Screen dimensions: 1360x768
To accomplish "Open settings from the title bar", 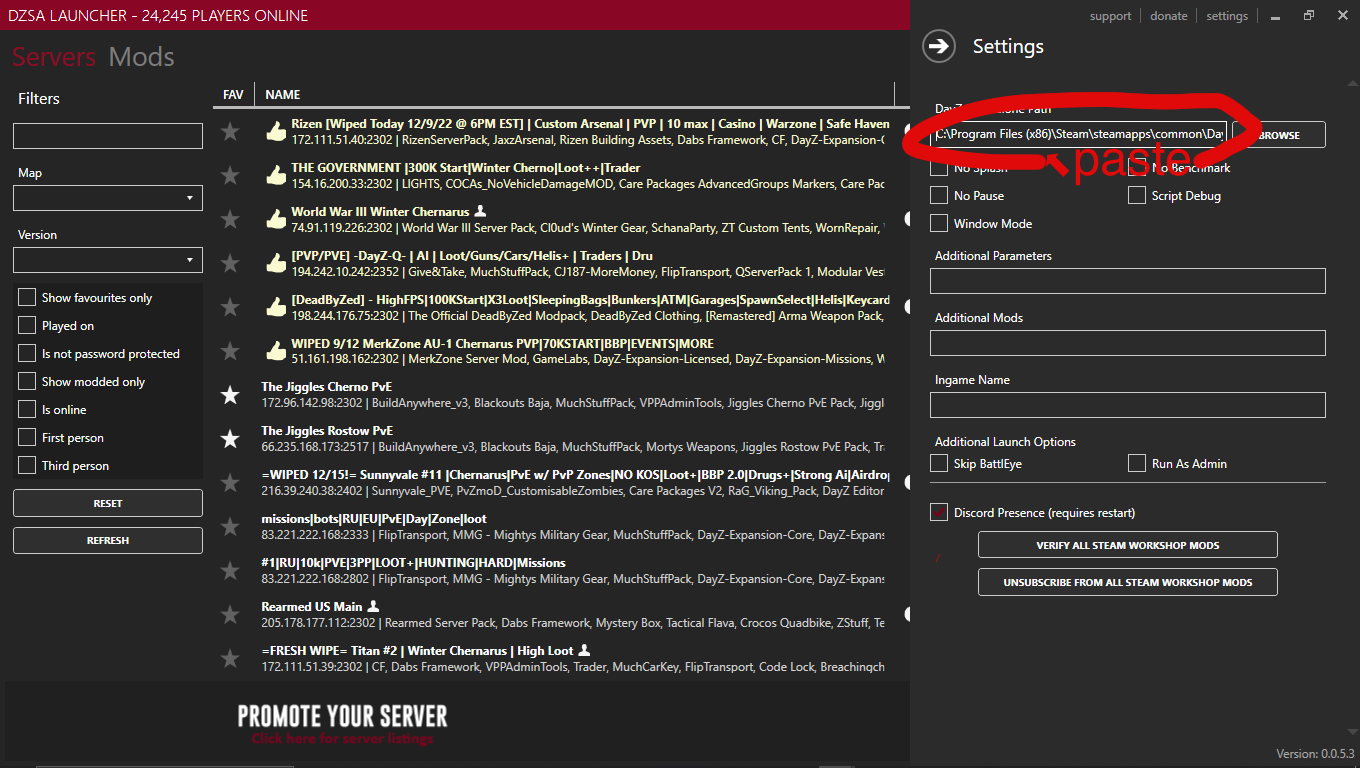I will click(x=1227, y=16).
